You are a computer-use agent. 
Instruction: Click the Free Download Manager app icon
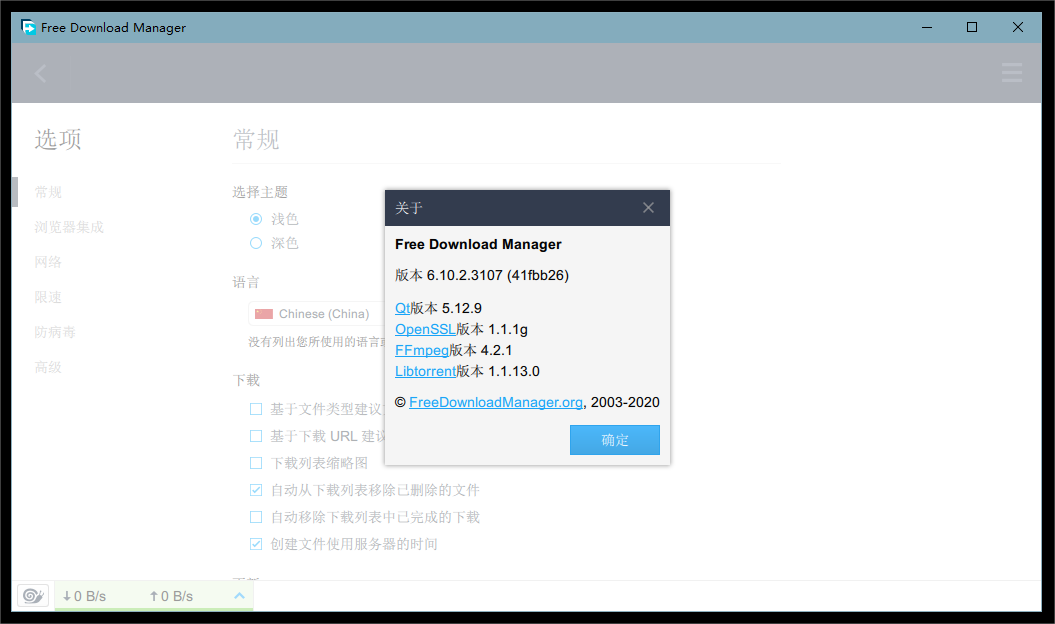point(28,27)
